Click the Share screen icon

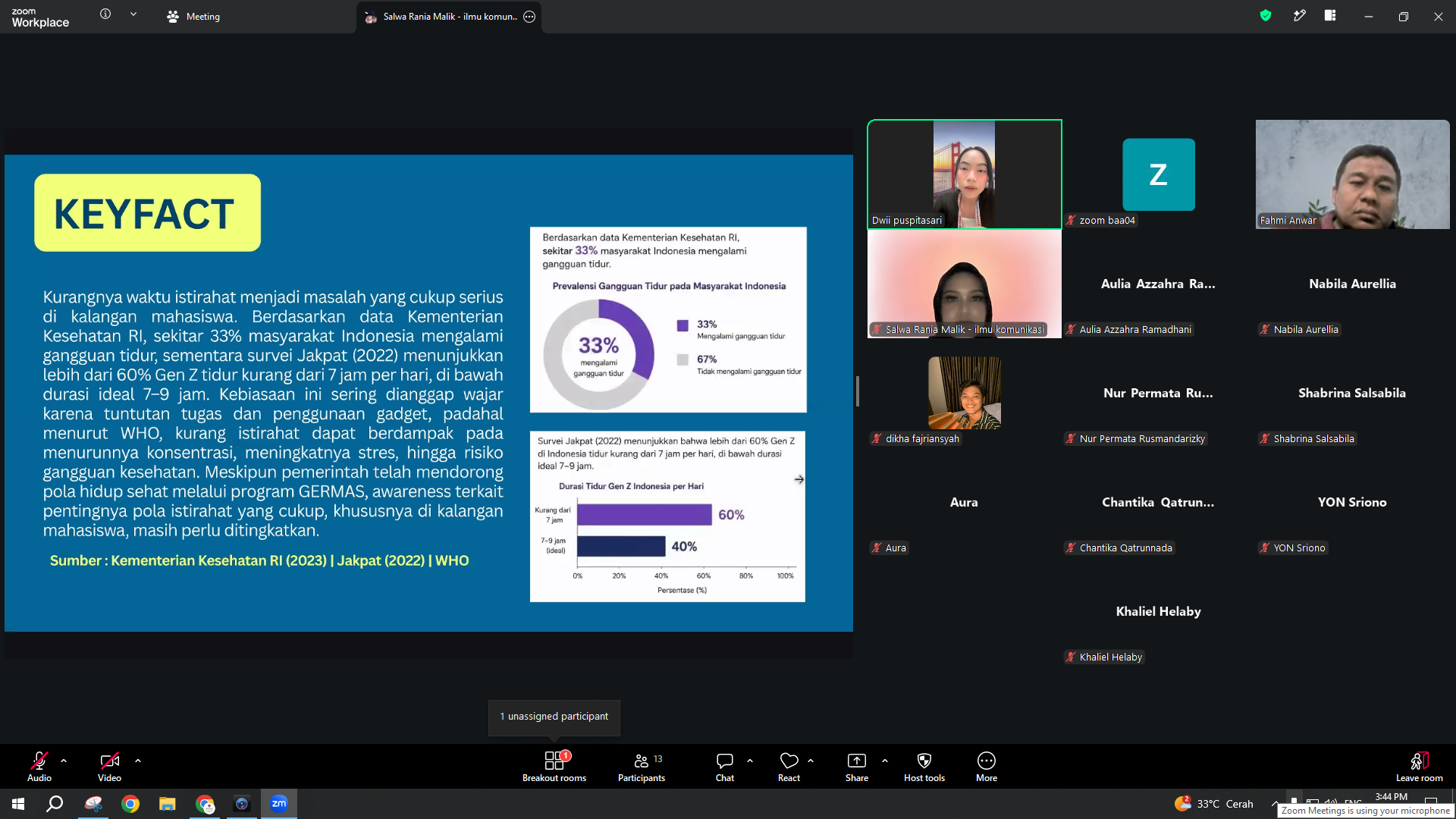(x=857, y=761)
